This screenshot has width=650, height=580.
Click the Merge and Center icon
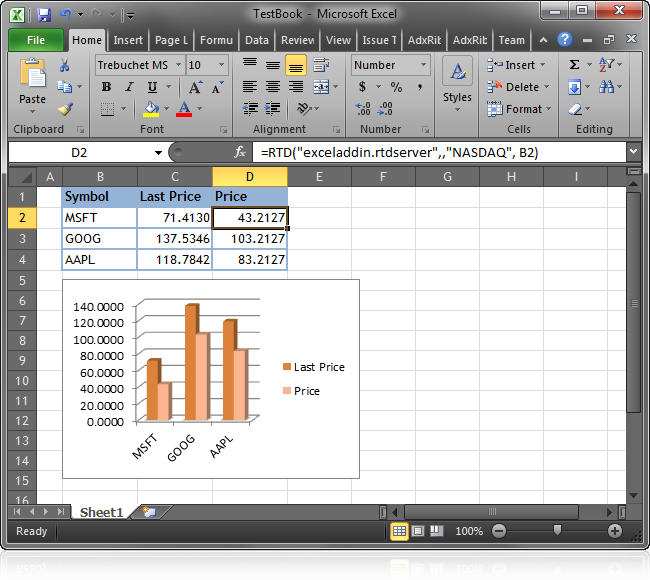[321, 87]
